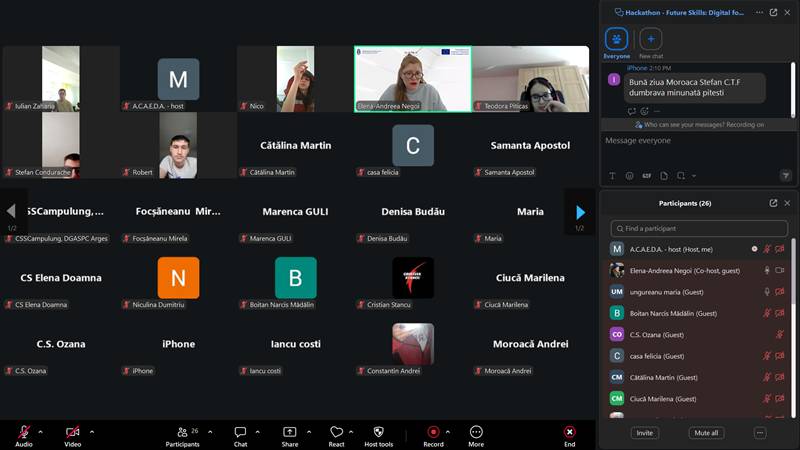Image resolution: width=800 pixels, height=450 pixels.
Task: Expand the Video options chevron
Action: (x=92, y=432)
